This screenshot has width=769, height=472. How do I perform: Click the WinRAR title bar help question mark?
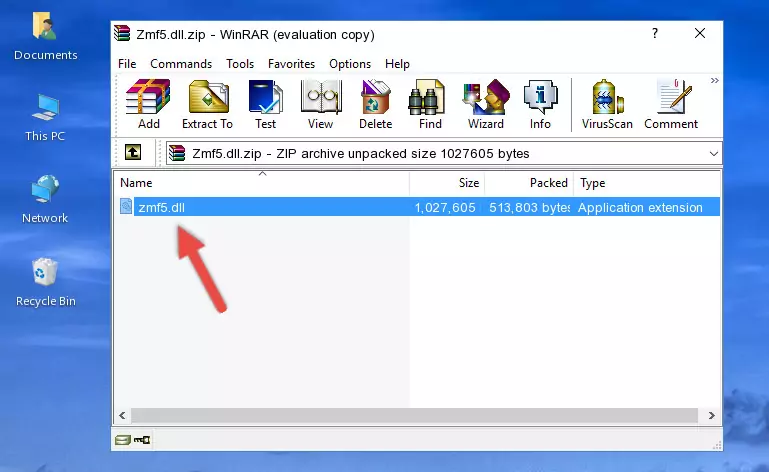(655, 33)
